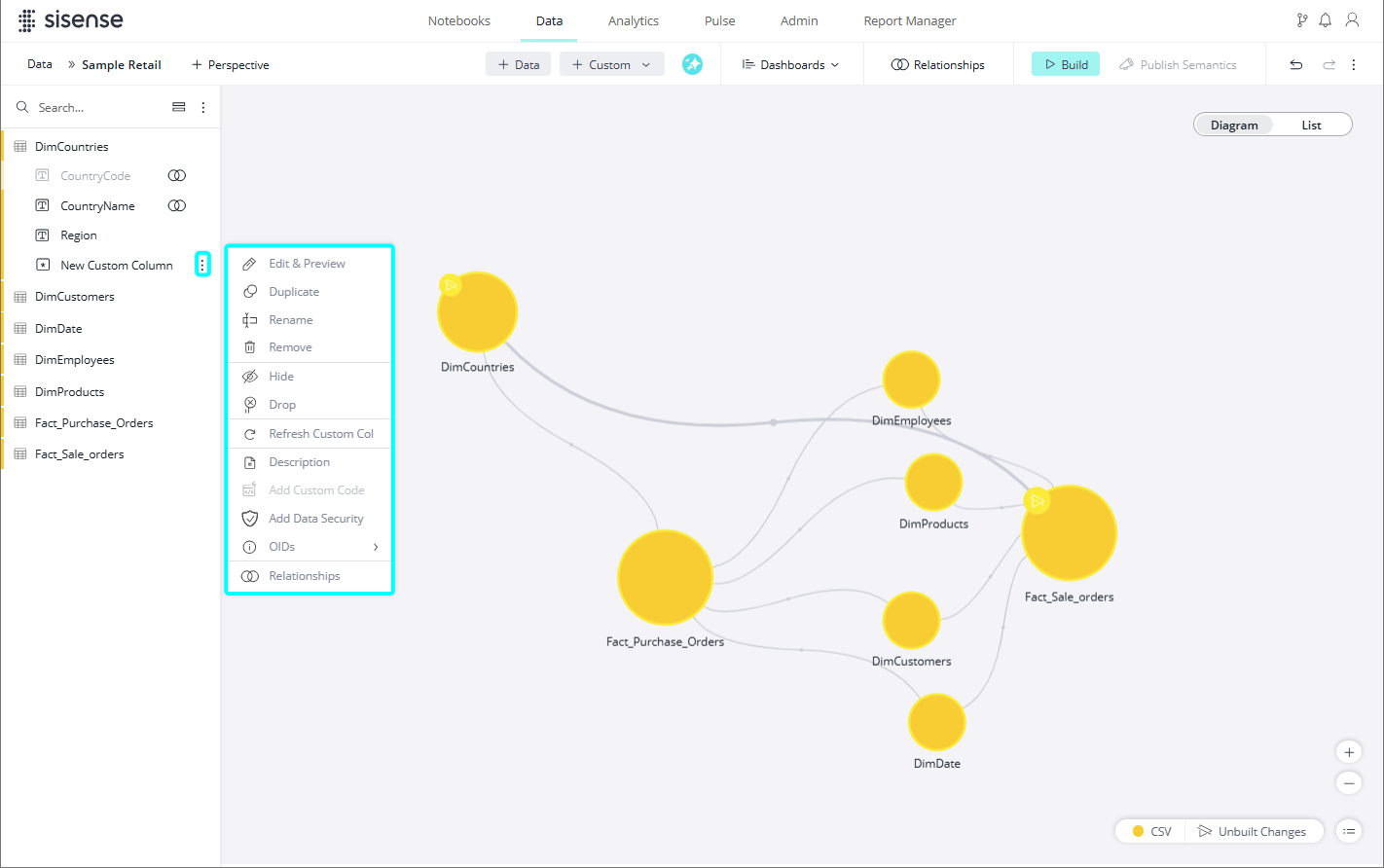The width and height of the screenshot is (1384, 868).
Task: Click the table list view icon beside search
Action: (178, 107)
